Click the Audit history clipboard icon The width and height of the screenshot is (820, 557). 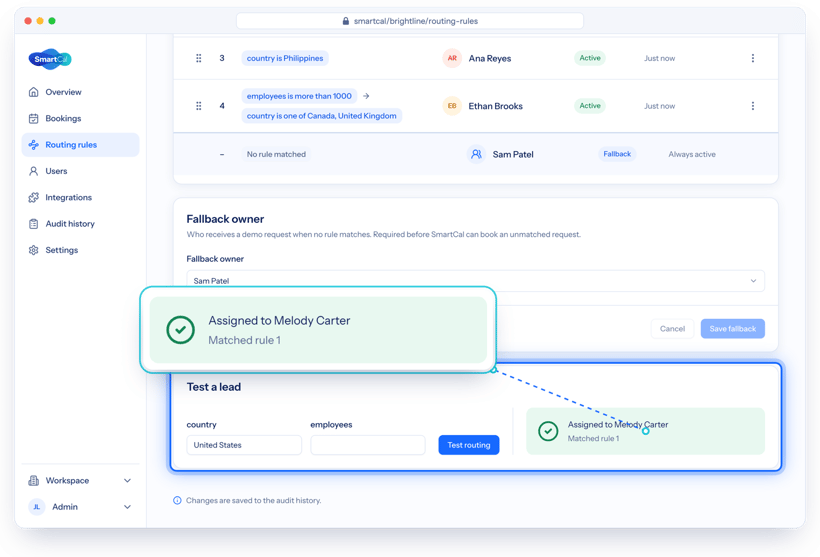tap(33, 224)
